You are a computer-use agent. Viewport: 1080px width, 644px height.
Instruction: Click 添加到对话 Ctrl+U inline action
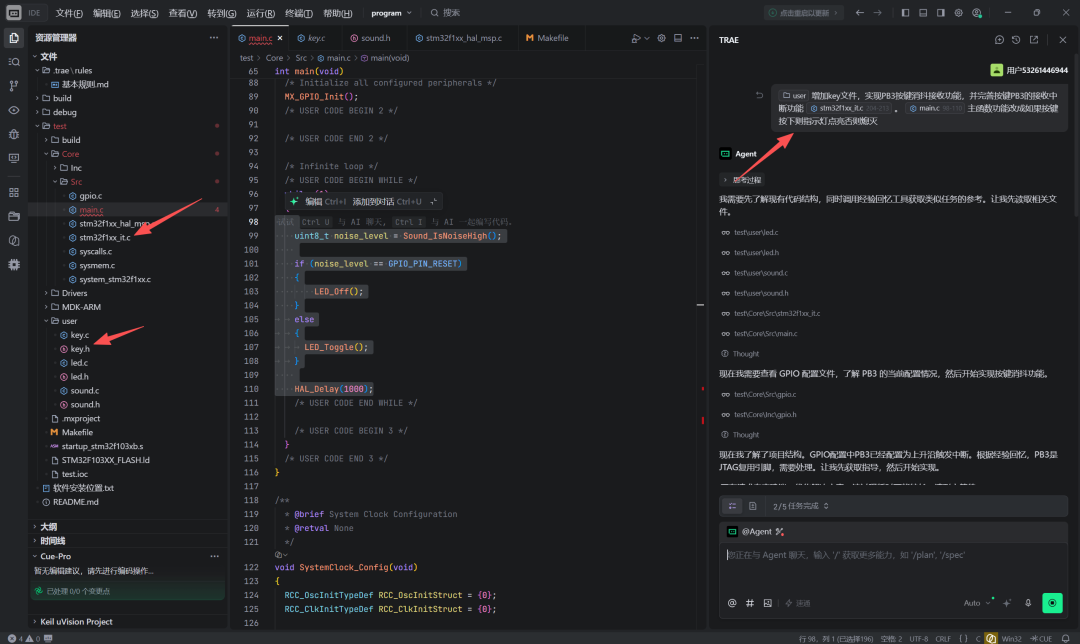click(x=386, y=202)
